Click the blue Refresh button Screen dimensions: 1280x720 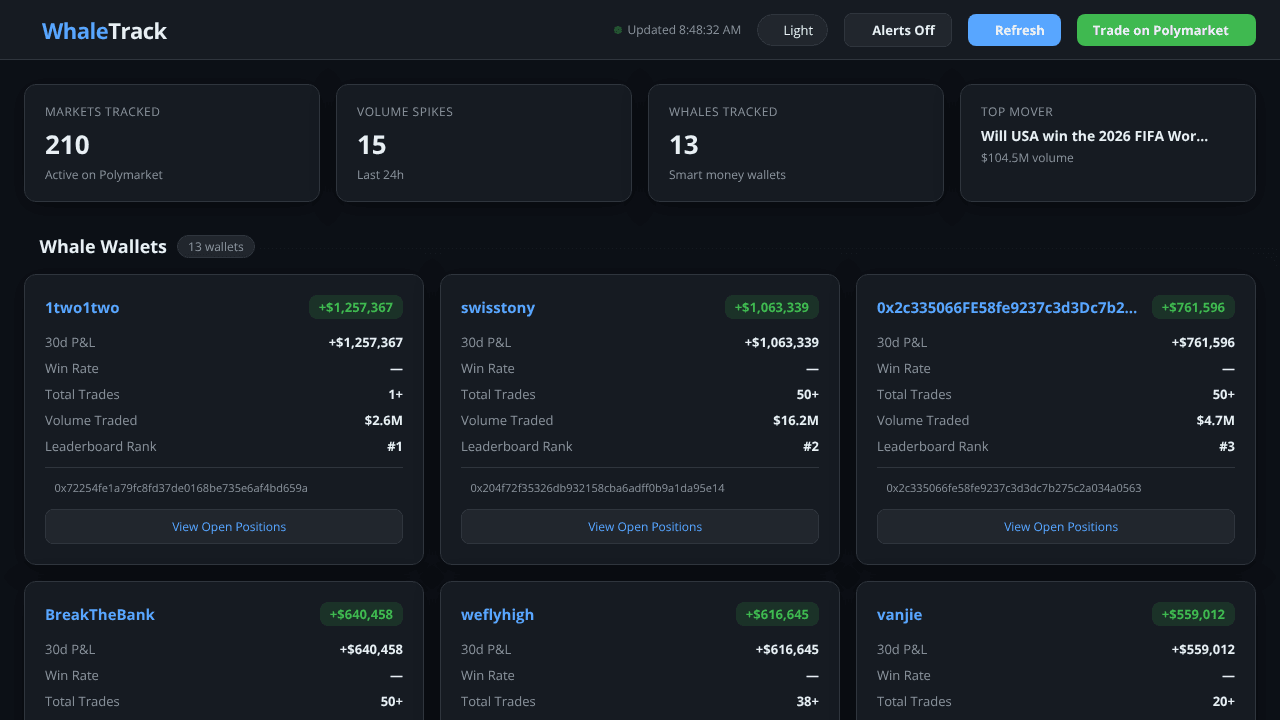[x=1014, y=30]
